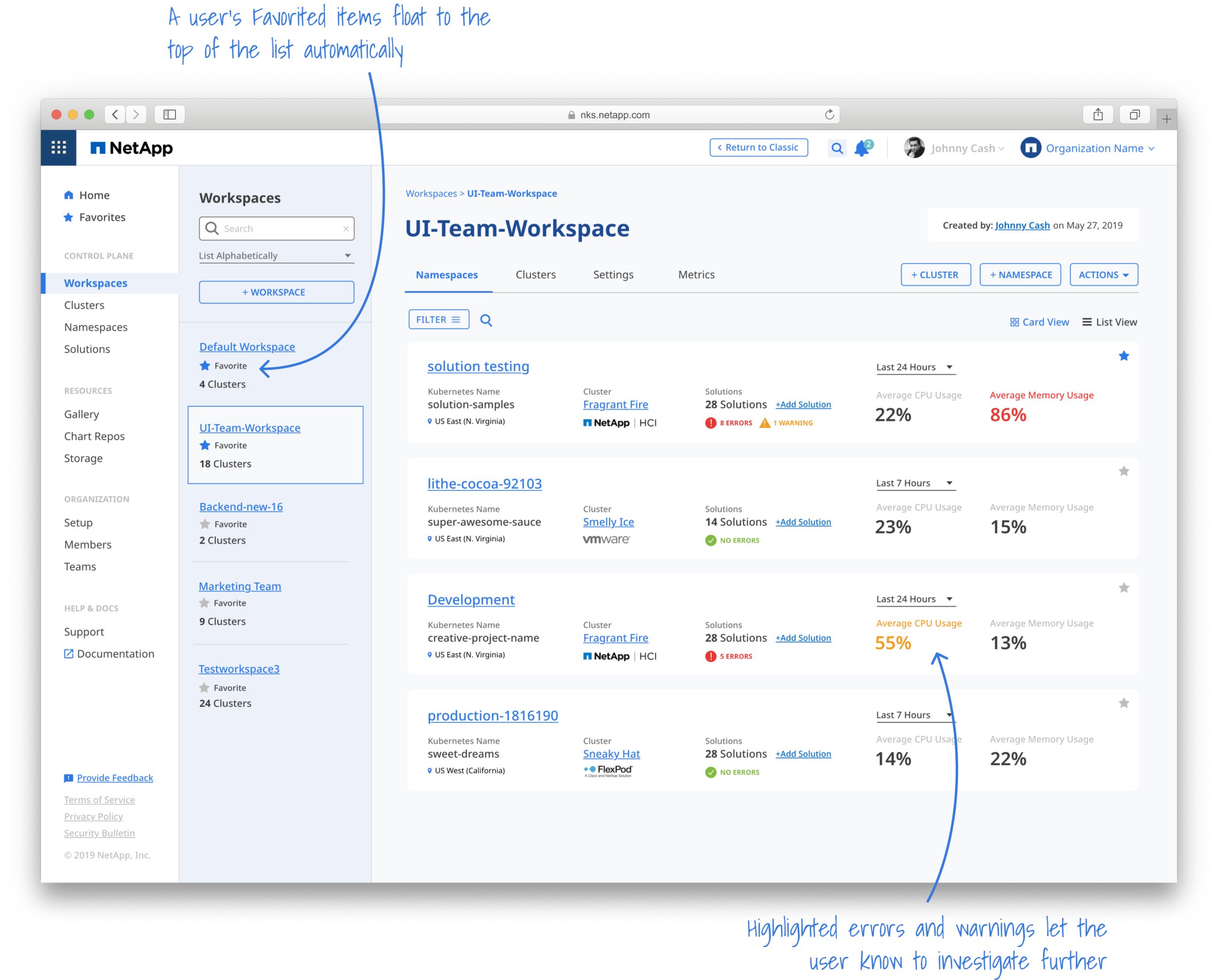Switch to List View layout
The height and width of the screenshot is (980, 1218).
(x=1109, y=322)
